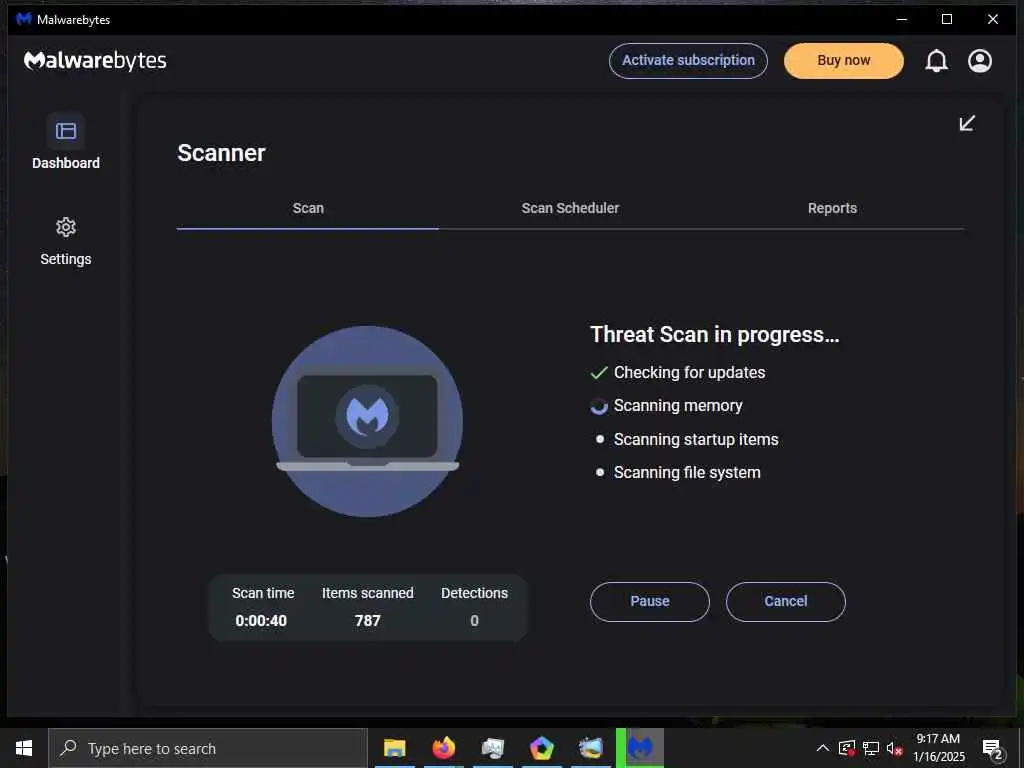
Task: Open File Explorer from the taskbar
Action: (x=394, y=748)
